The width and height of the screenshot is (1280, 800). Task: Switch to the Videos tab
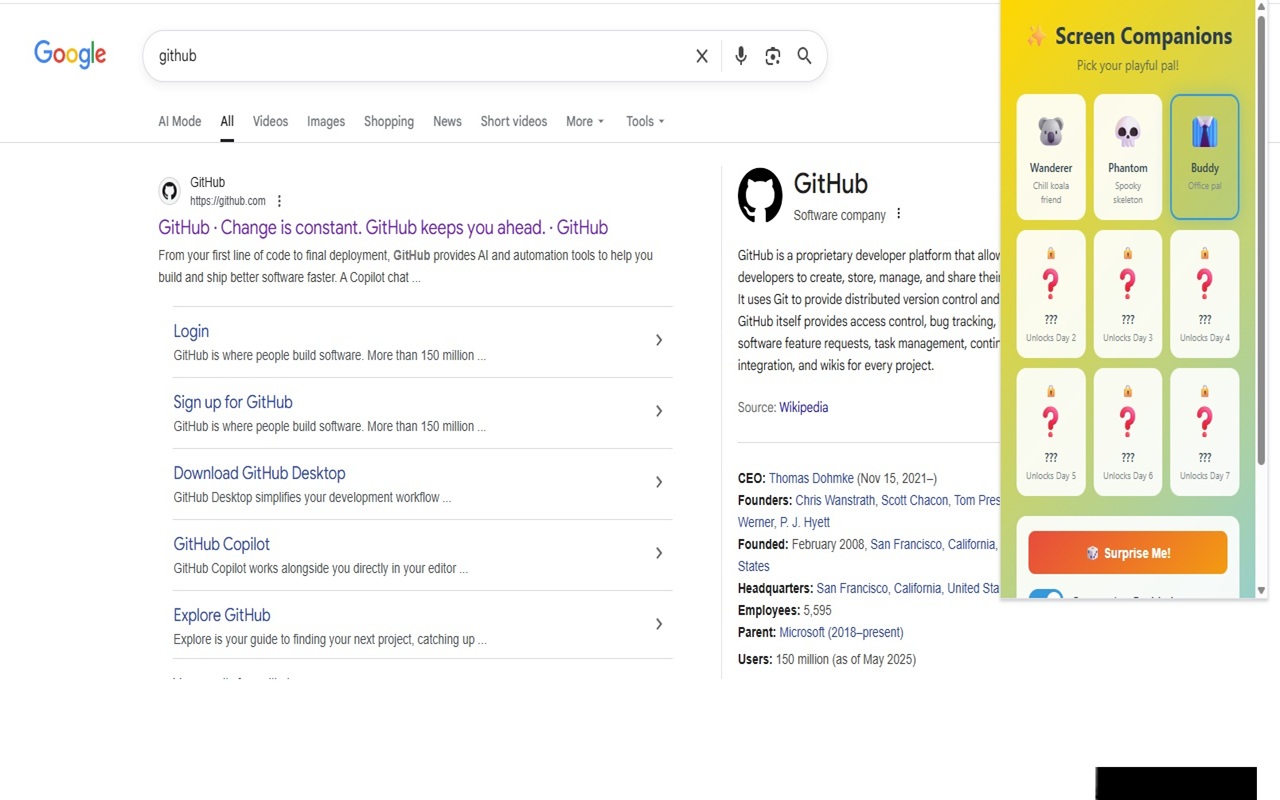(270, 121)
